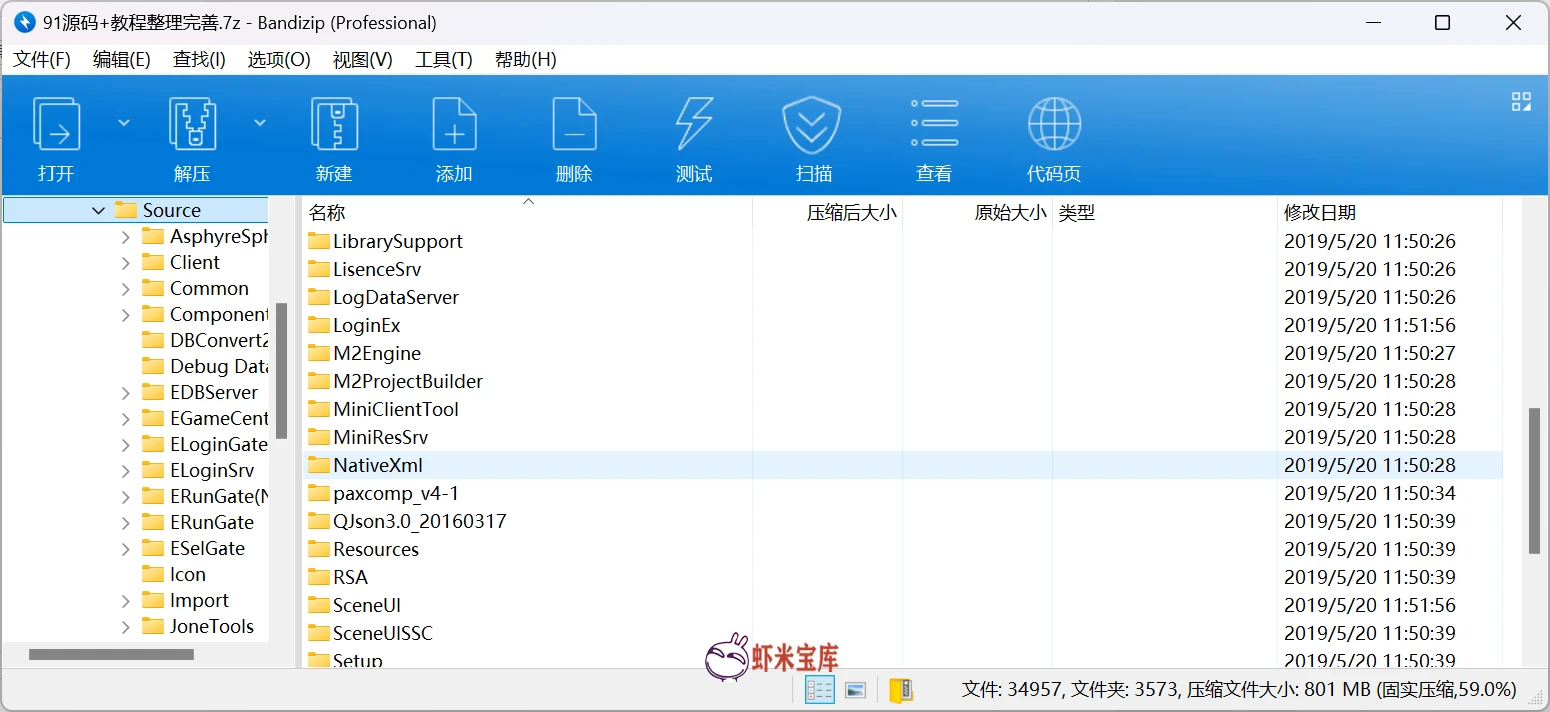Screen dimensions: 1550x712
Task: Click the folder tree horizontal scrollbar thumb
Action: coord(111,655)
